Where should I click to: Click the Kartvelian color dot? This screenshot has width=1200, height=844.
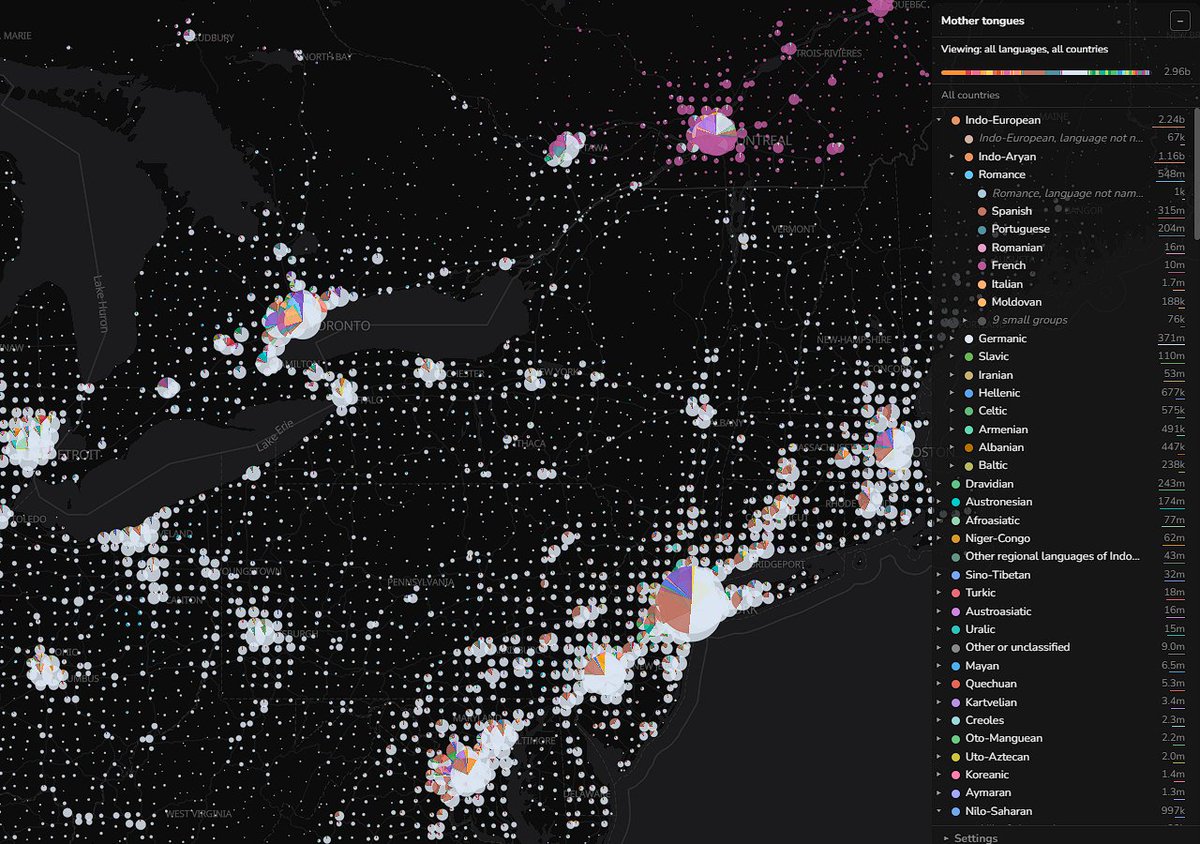956,702
